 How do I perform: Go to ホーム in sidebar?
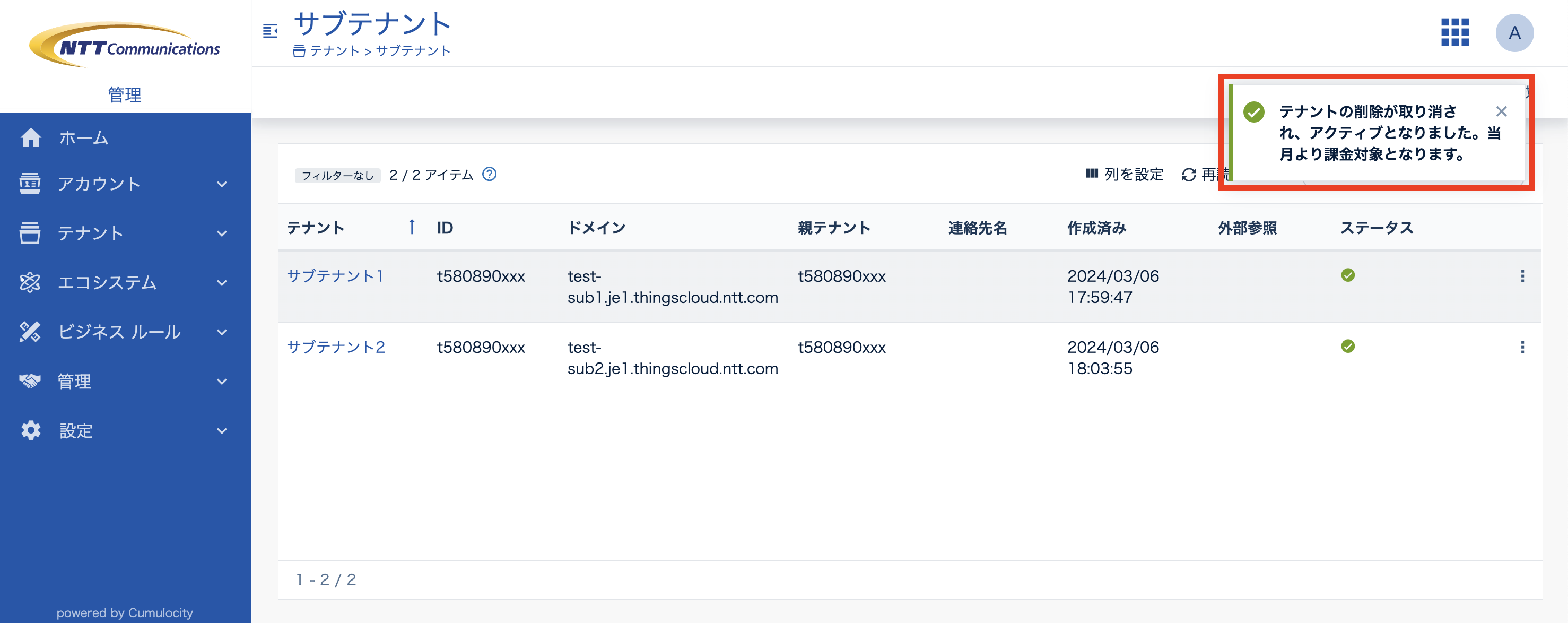83,137
